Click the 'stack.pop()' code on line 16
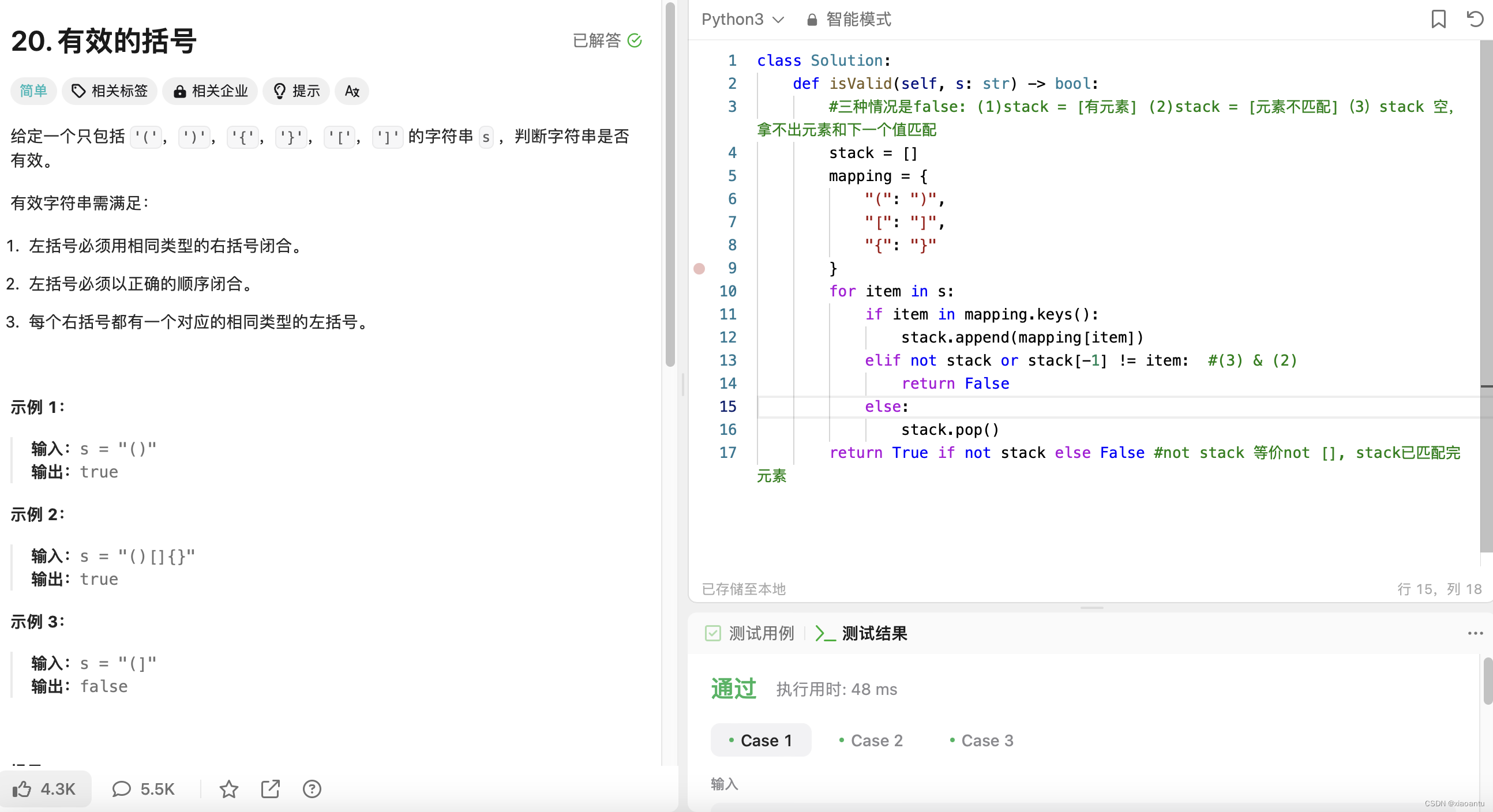The height and width of the screenshot is (812, 1493). pos(950,430)
